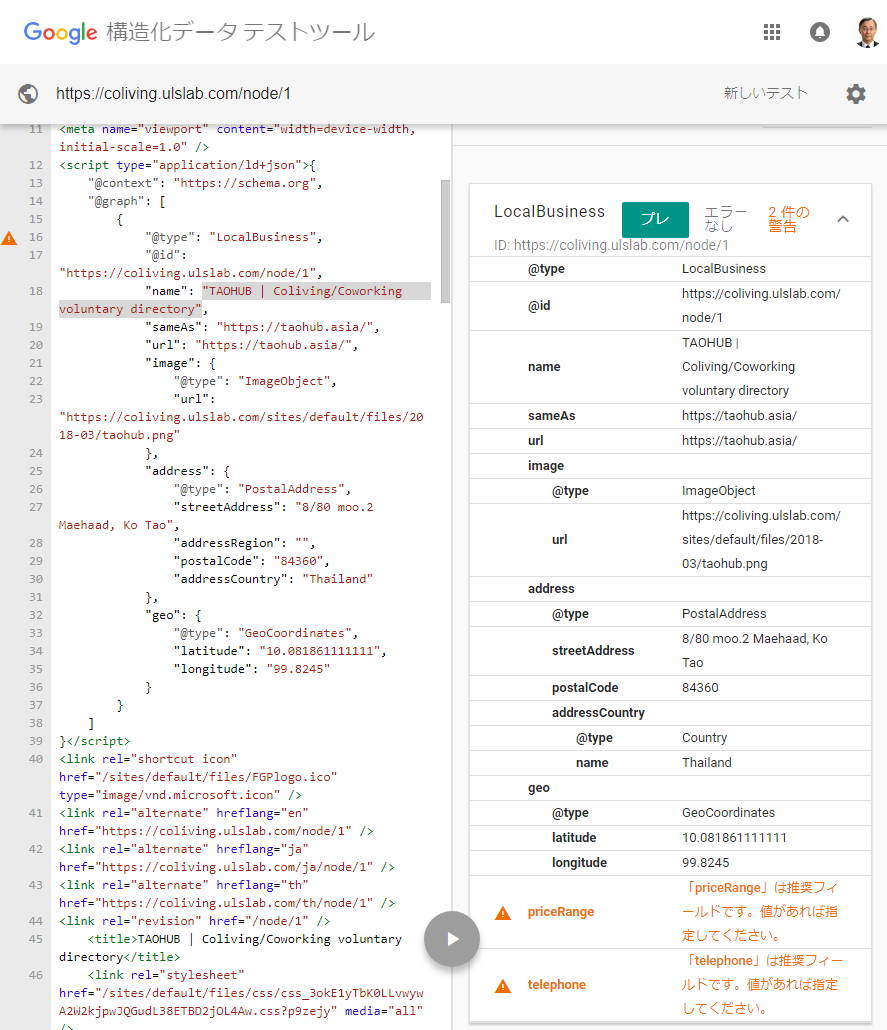Open the account profile avatar
This screenshot has height=1030, width=887.
point(867,32)
